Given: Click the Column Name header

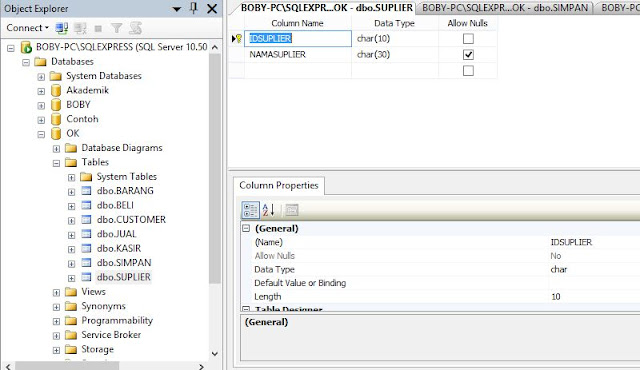Looking at the screenshot, I should point(297,23).
